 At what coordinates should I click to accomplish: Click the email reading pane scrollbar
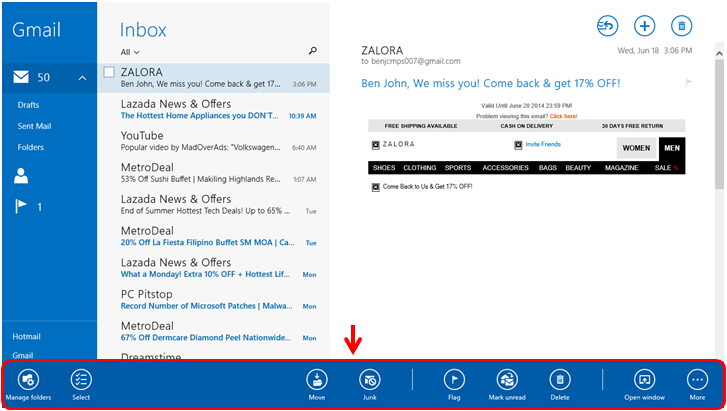[x=719, y=124]
